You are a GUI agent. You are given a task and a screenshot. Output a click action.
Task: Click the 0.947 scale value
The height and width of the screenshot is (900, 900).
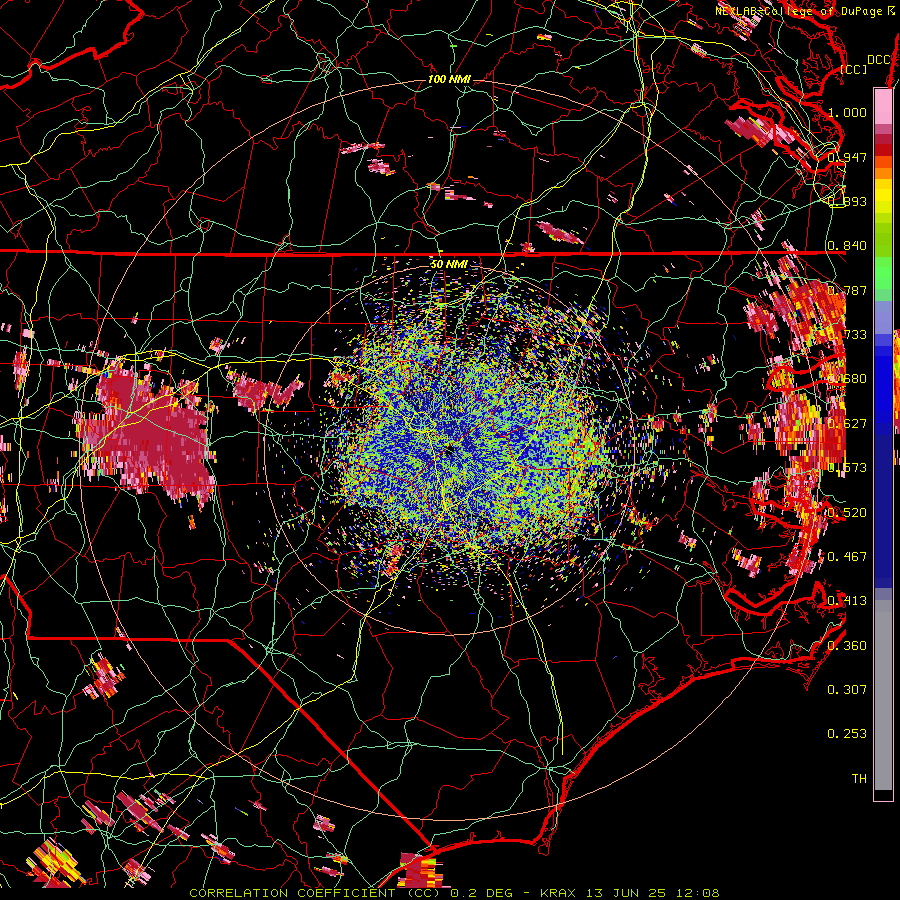[847, 157]
